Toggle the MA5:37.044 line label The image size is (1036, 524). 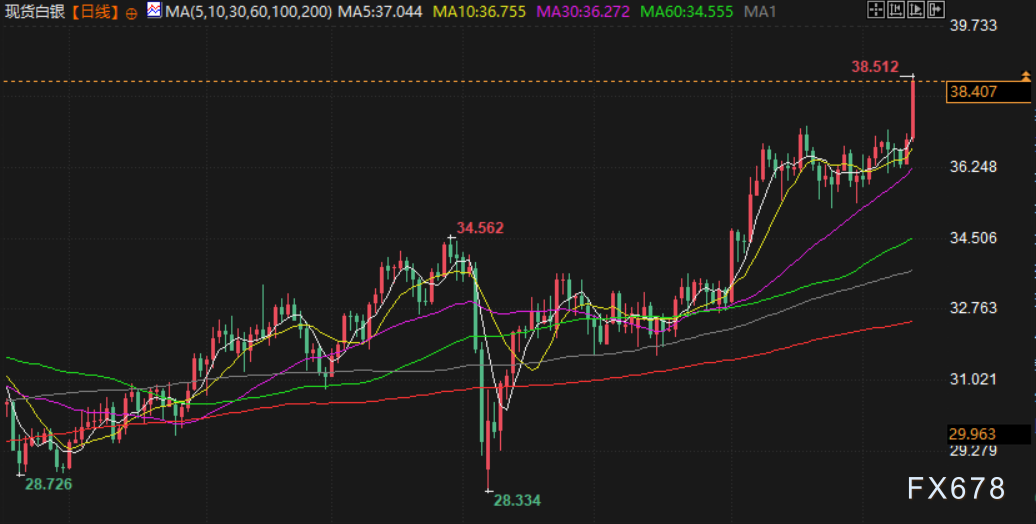(x=381, y=12)
